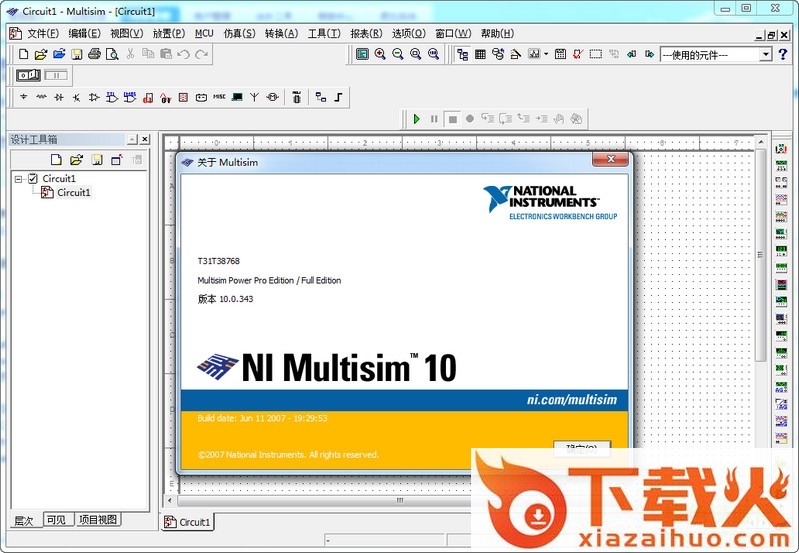Place a TTL logic component

coord(112,97)
